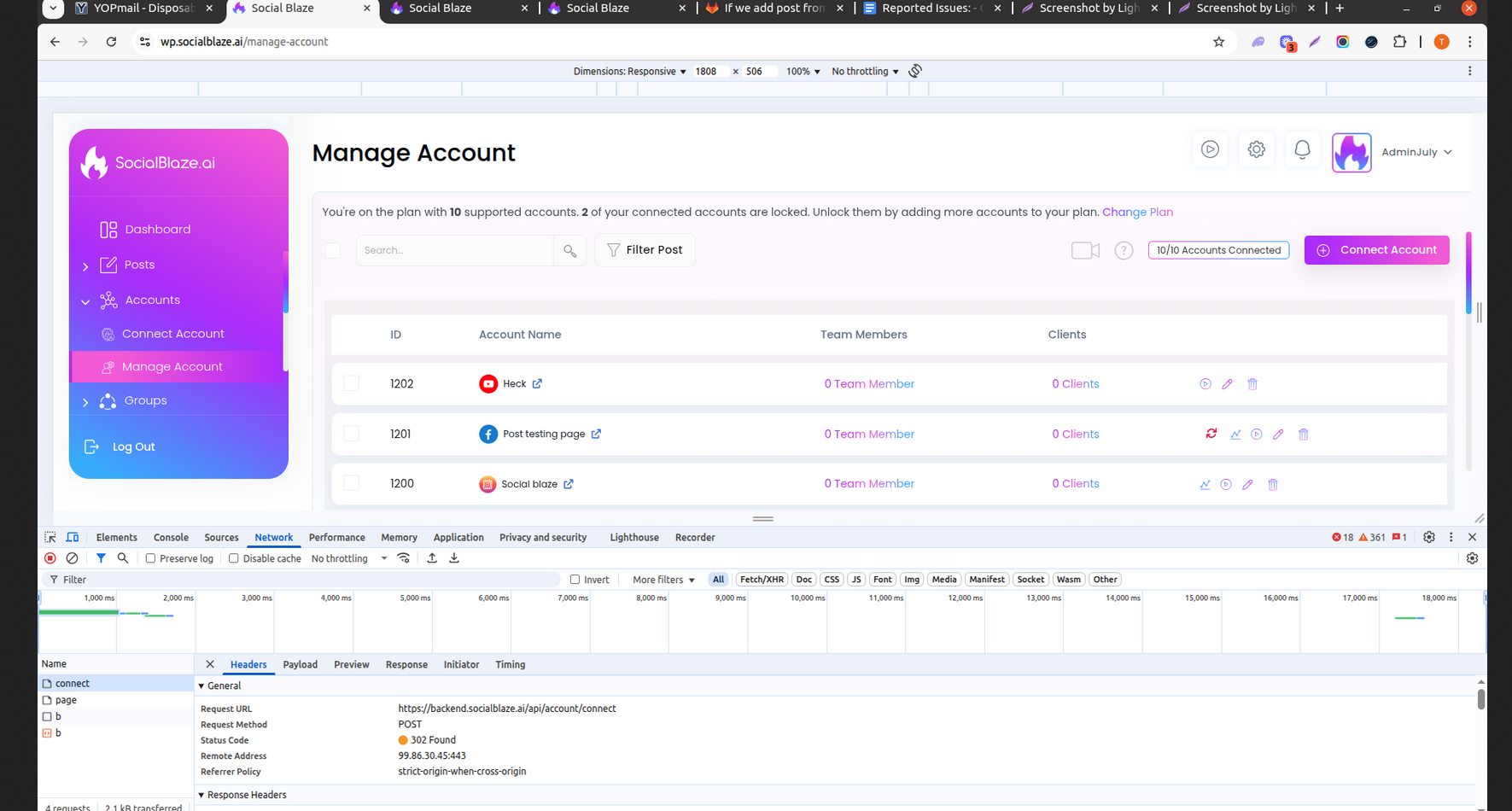This screenshot has width=1512, height=811.
Task: Select the checkbox for account 1201
Action: (351, 434)
